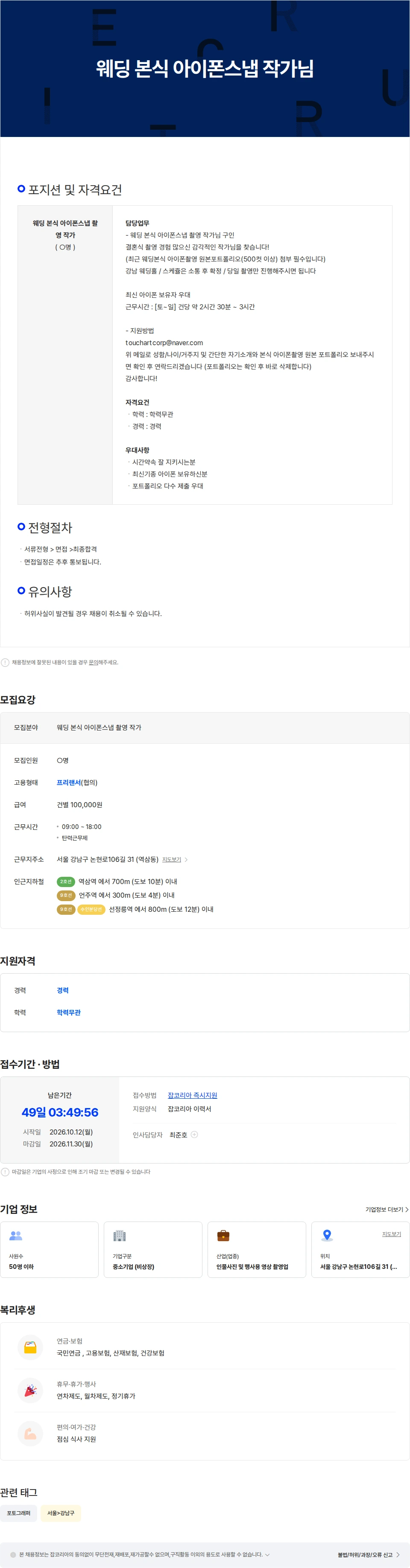410x1568 pixels.
Task: Click the 포지션 및 자격요건 heading
Action: pos(75,190)
